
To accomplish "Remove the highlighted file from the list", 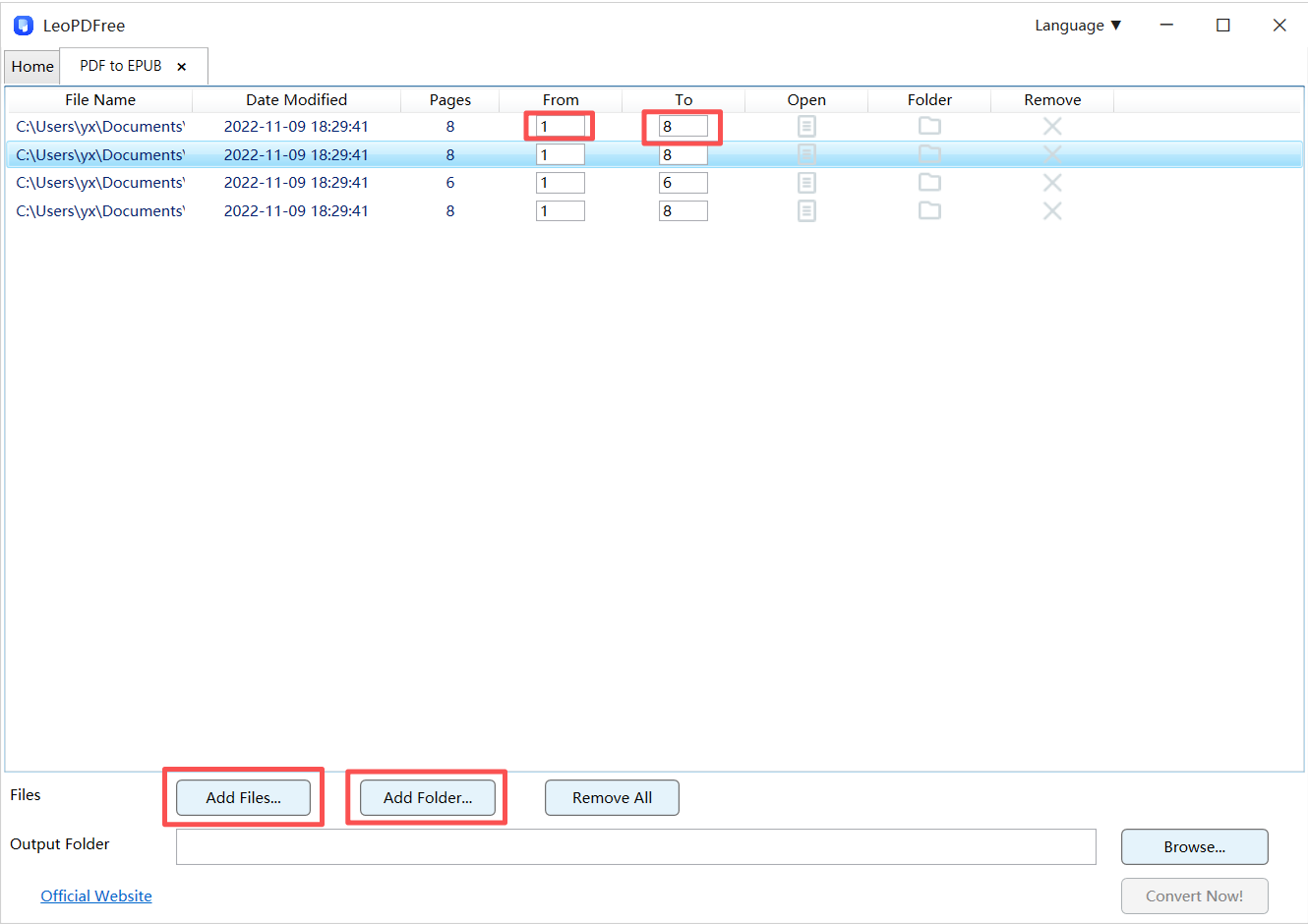I will (1052, 154).
